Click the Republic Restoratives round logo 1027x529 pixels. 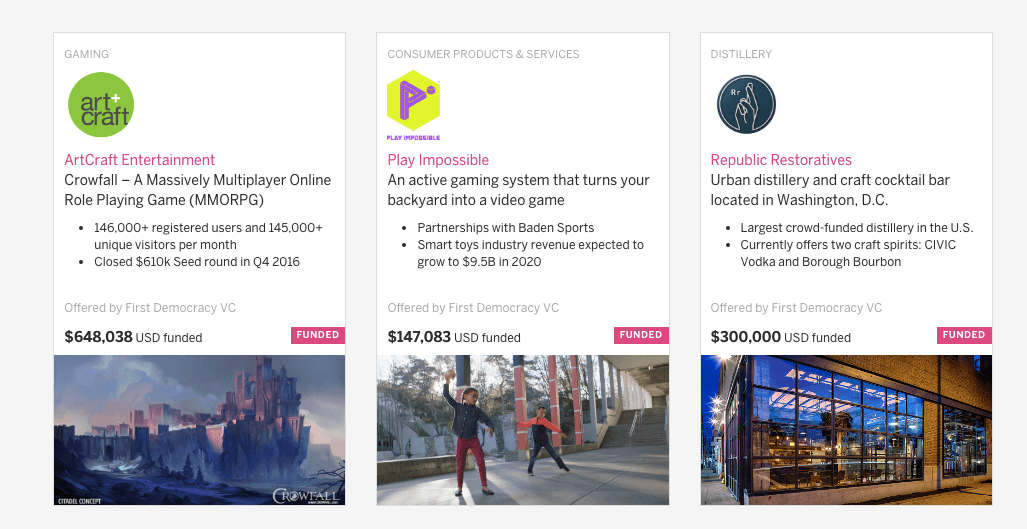pyautogui.click(x=746, y=105)
